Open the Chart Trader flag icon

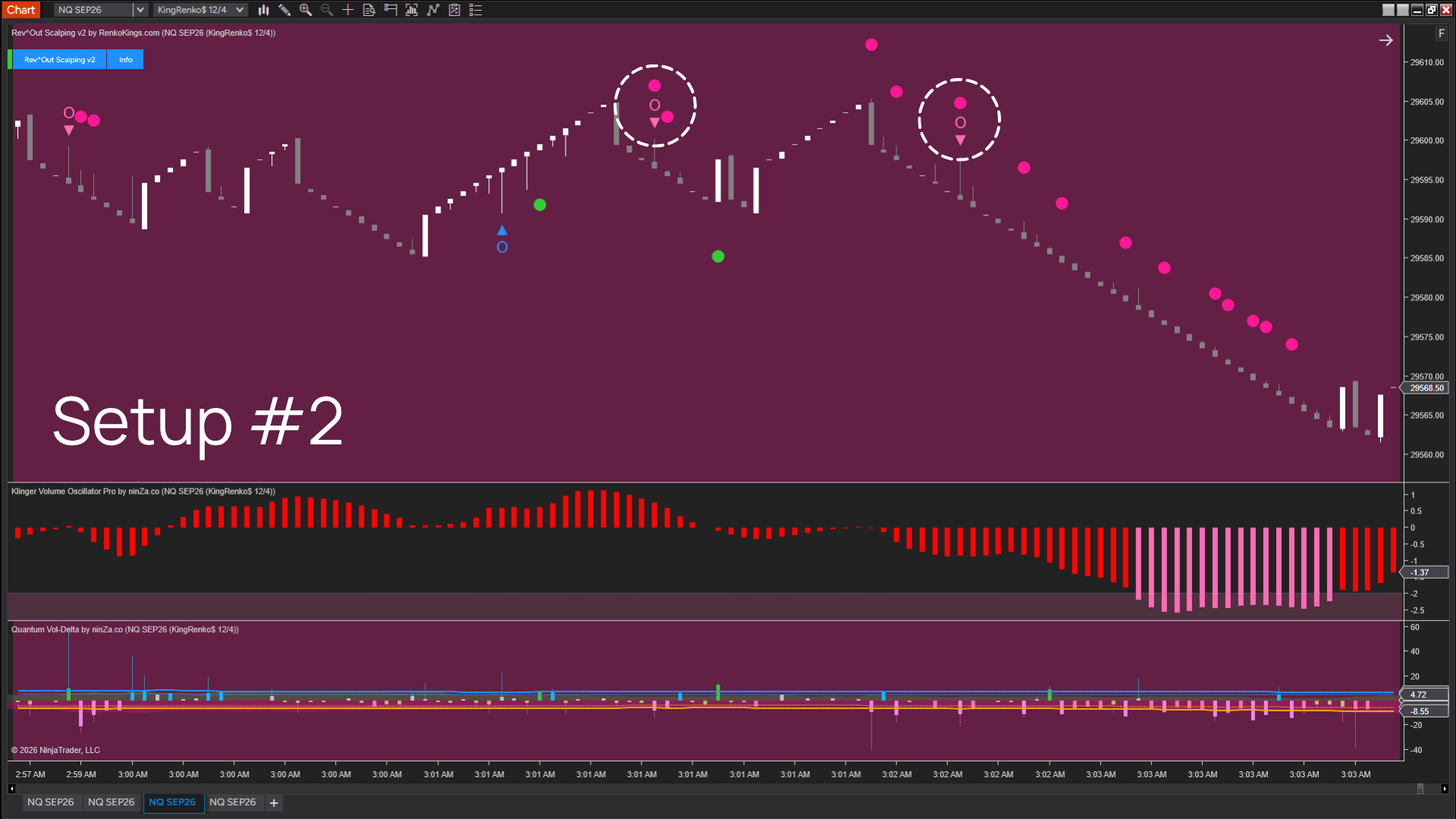(391, 10)
